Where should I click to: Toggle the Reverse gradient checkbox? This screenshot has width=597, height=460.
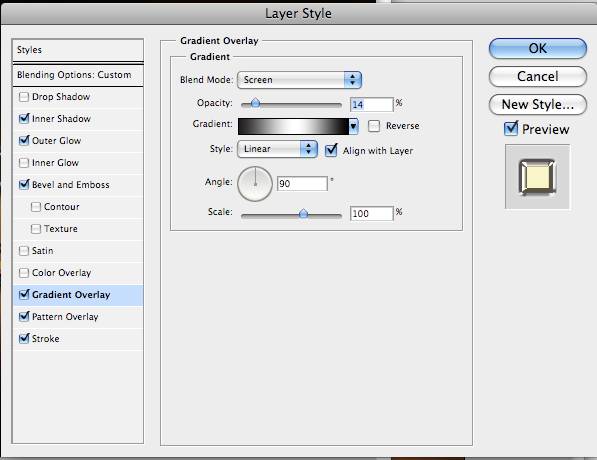pyautogui.click(x=374, y=126)
